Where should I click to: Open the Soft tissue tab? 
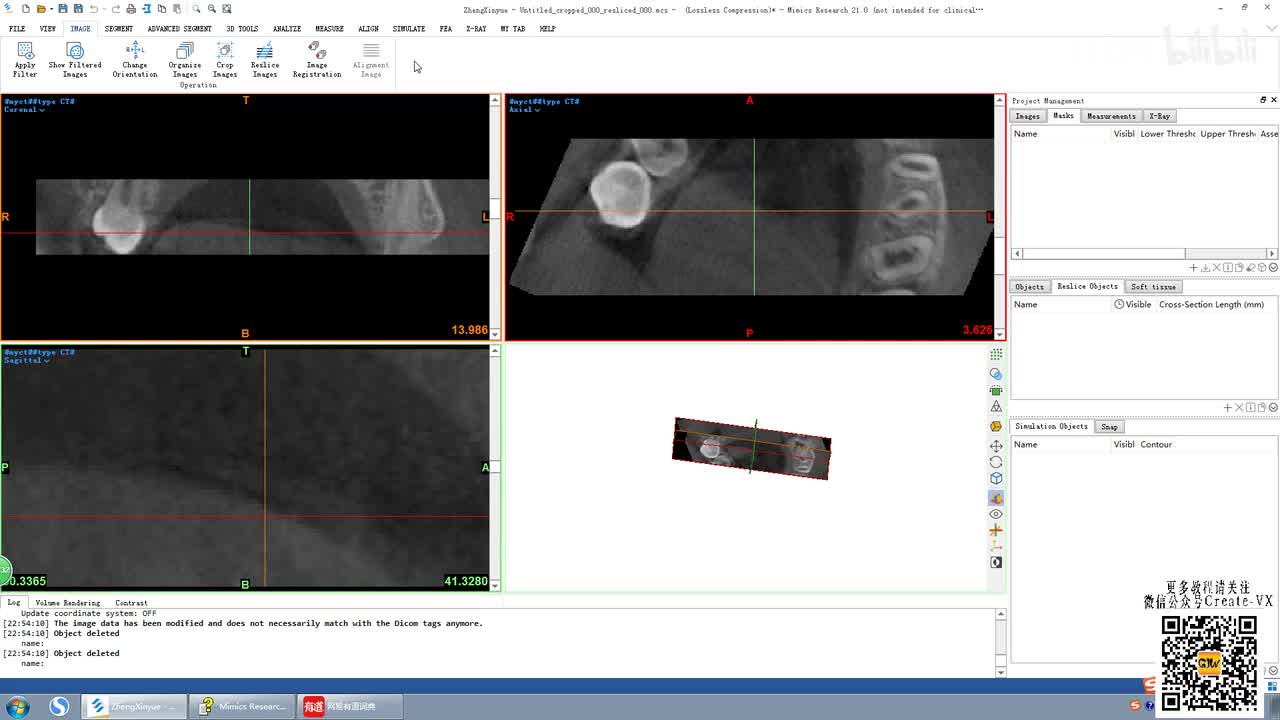[1154, 287]
